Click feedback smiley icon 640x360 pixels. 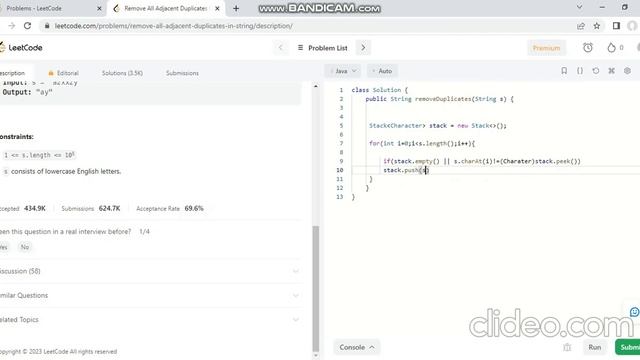coord(634,312)
